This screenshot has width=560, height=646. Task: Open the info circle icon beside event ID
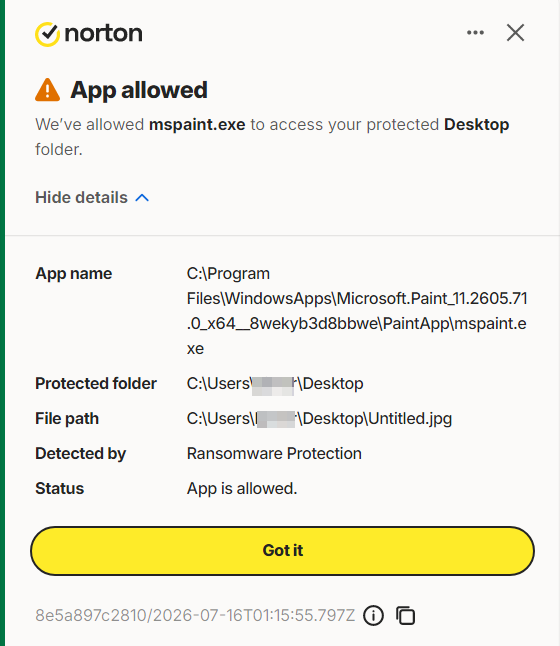pyautogui.click(x=373, y=616)
